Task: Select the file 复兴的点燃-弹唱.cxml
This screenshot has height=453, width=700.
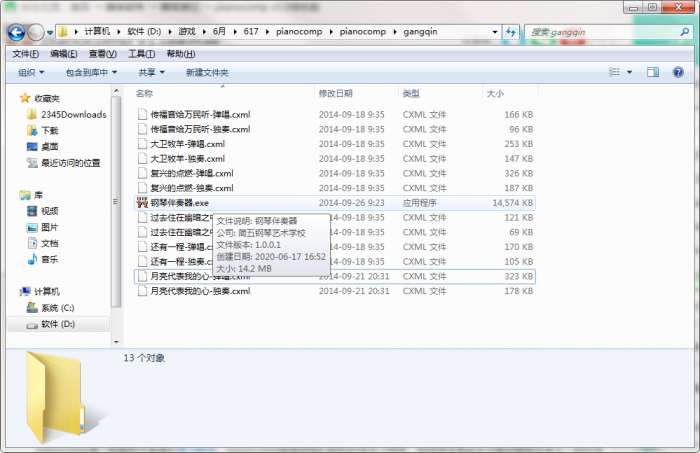Action: [192, 174]
